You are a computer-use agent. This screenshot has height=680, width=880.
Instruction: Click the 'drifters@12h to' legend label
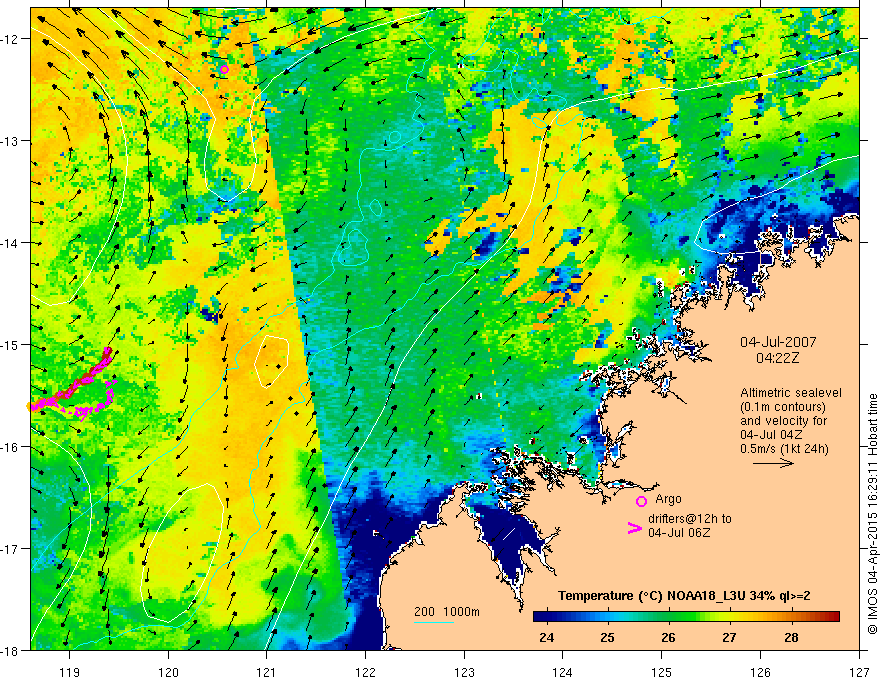tap(690, 519)
